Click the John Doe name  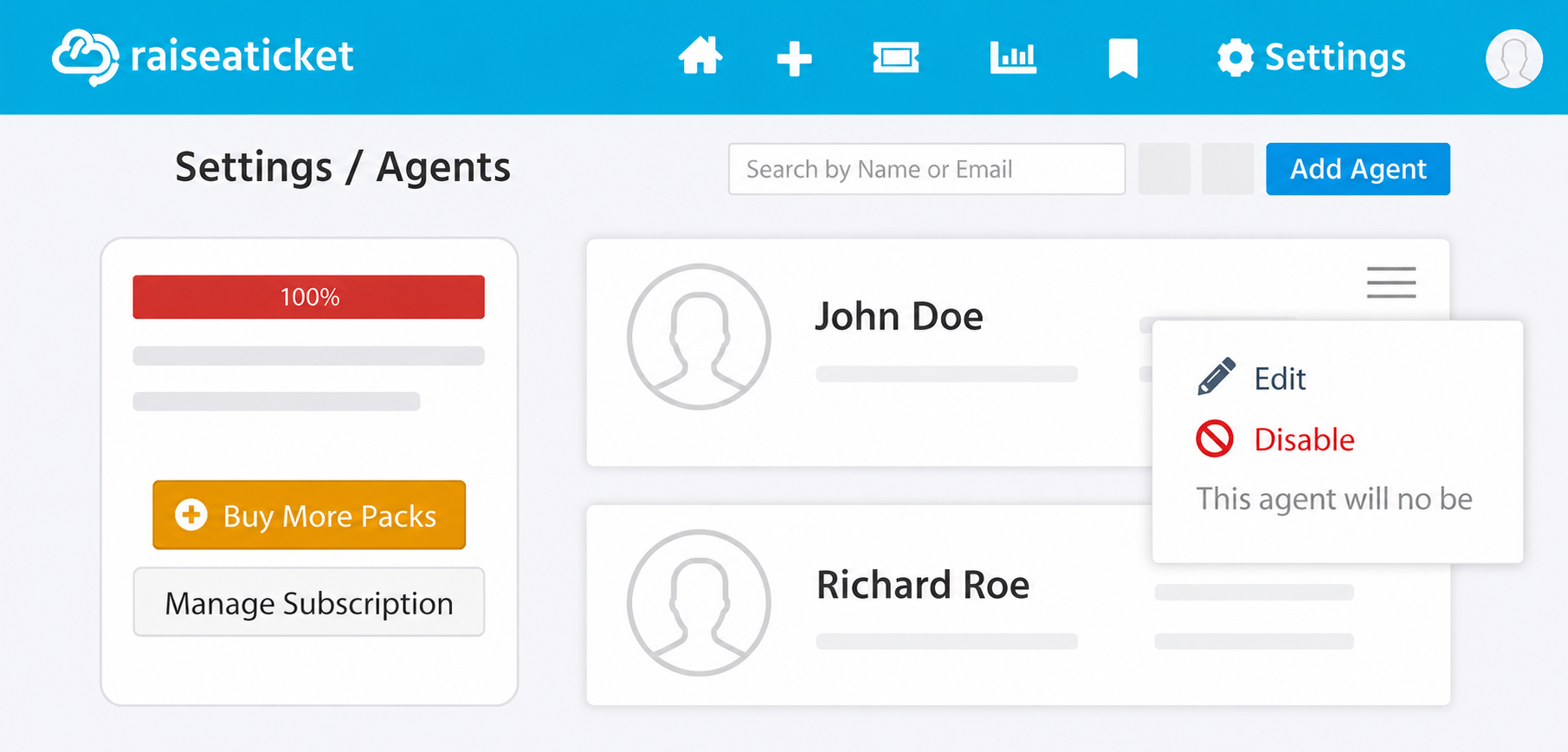point(899,316)
